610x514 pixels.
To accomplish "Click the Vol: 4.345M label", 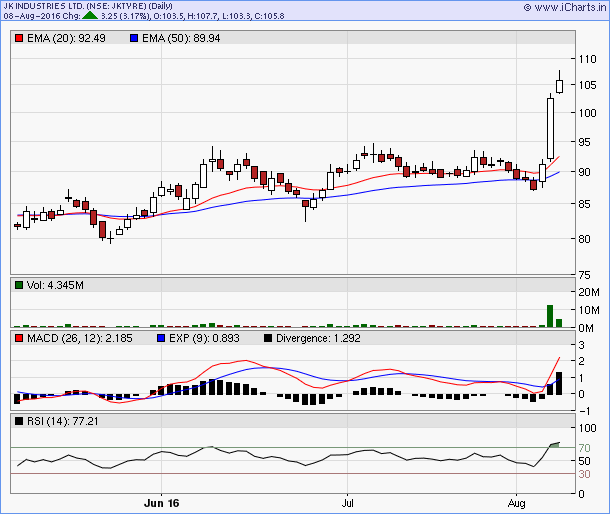I will [x=55, y=285].
